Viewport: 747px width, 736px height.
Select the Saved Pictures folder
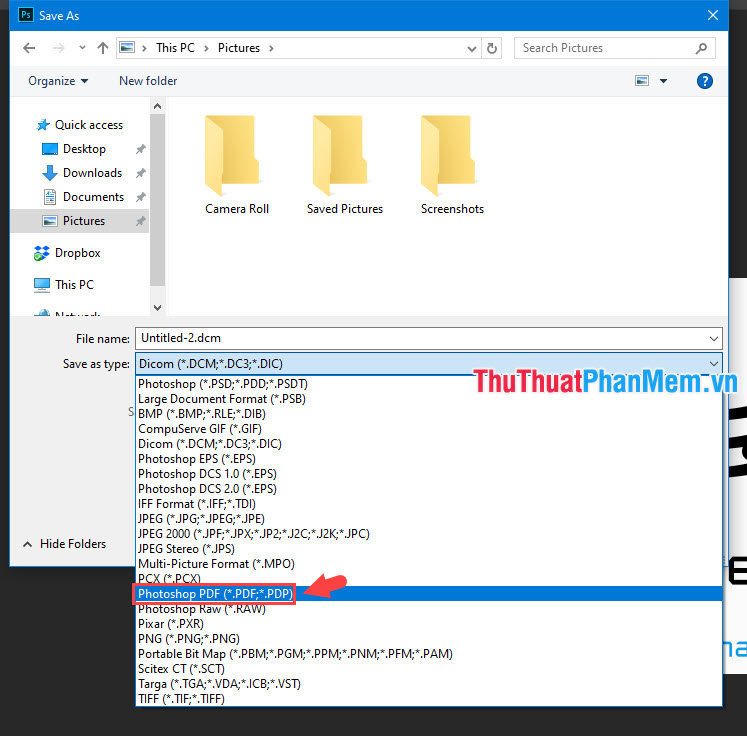click(344, 165)
